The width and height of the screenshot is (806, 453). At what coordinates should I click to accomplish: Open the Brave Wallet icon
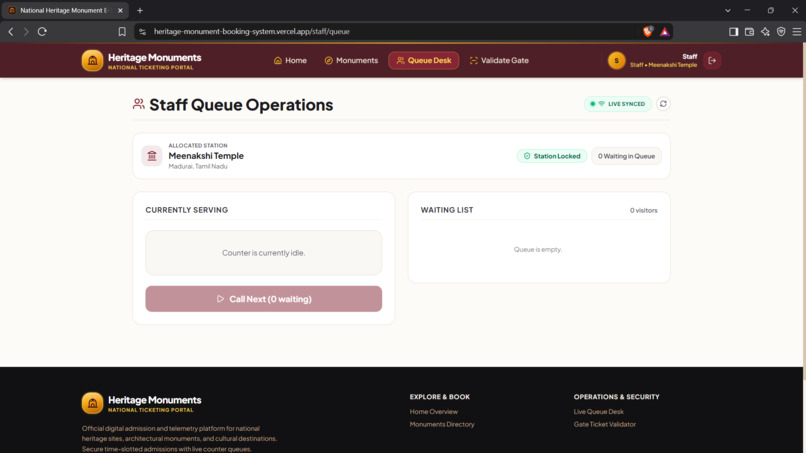749,32
